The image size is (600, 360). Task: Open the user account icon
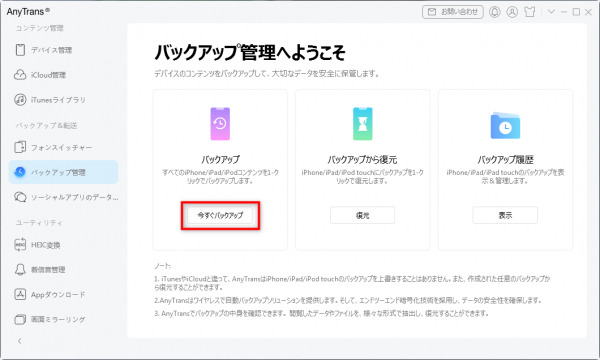pyautogui.click(x=512, y=12)
